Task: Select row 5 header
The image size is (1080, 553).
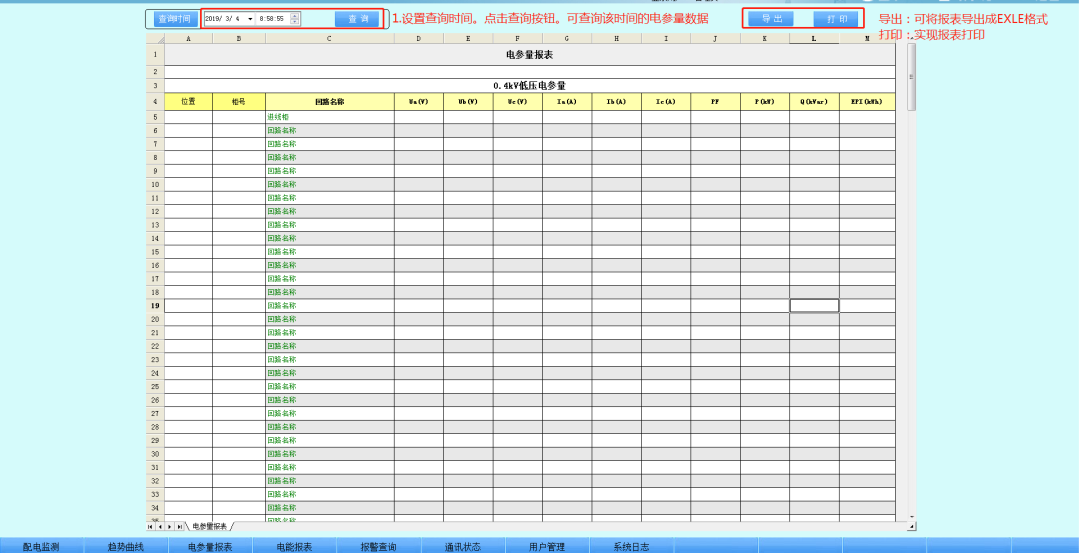Action: (x=155, y=117)
